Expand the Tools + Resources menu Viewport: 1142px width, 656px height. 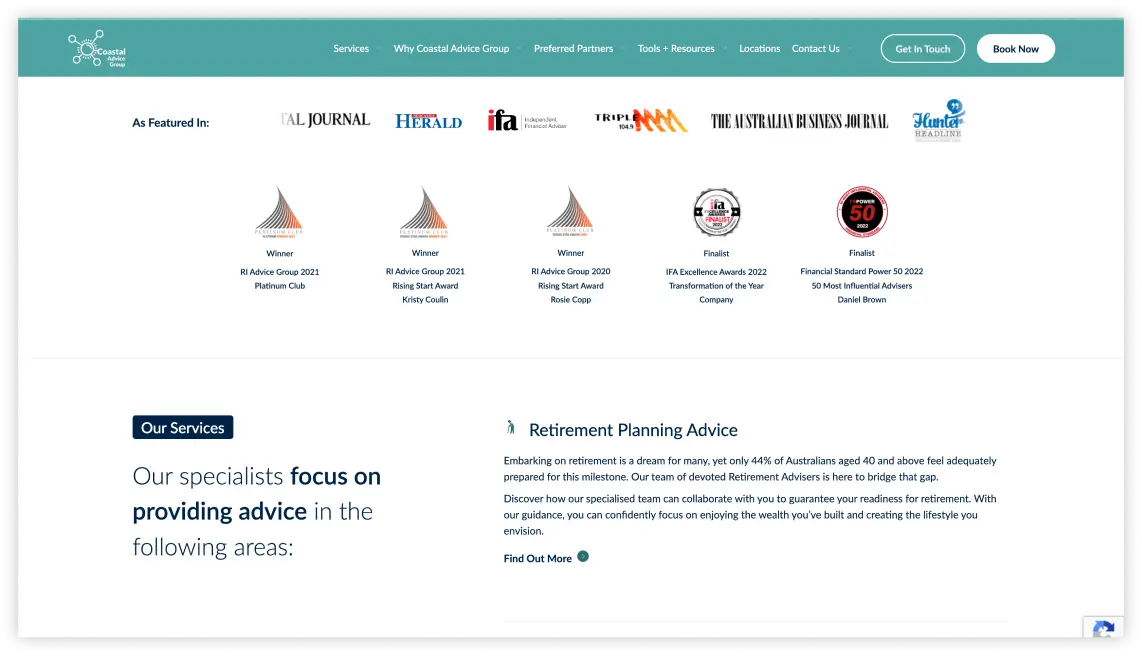(676, 49)
